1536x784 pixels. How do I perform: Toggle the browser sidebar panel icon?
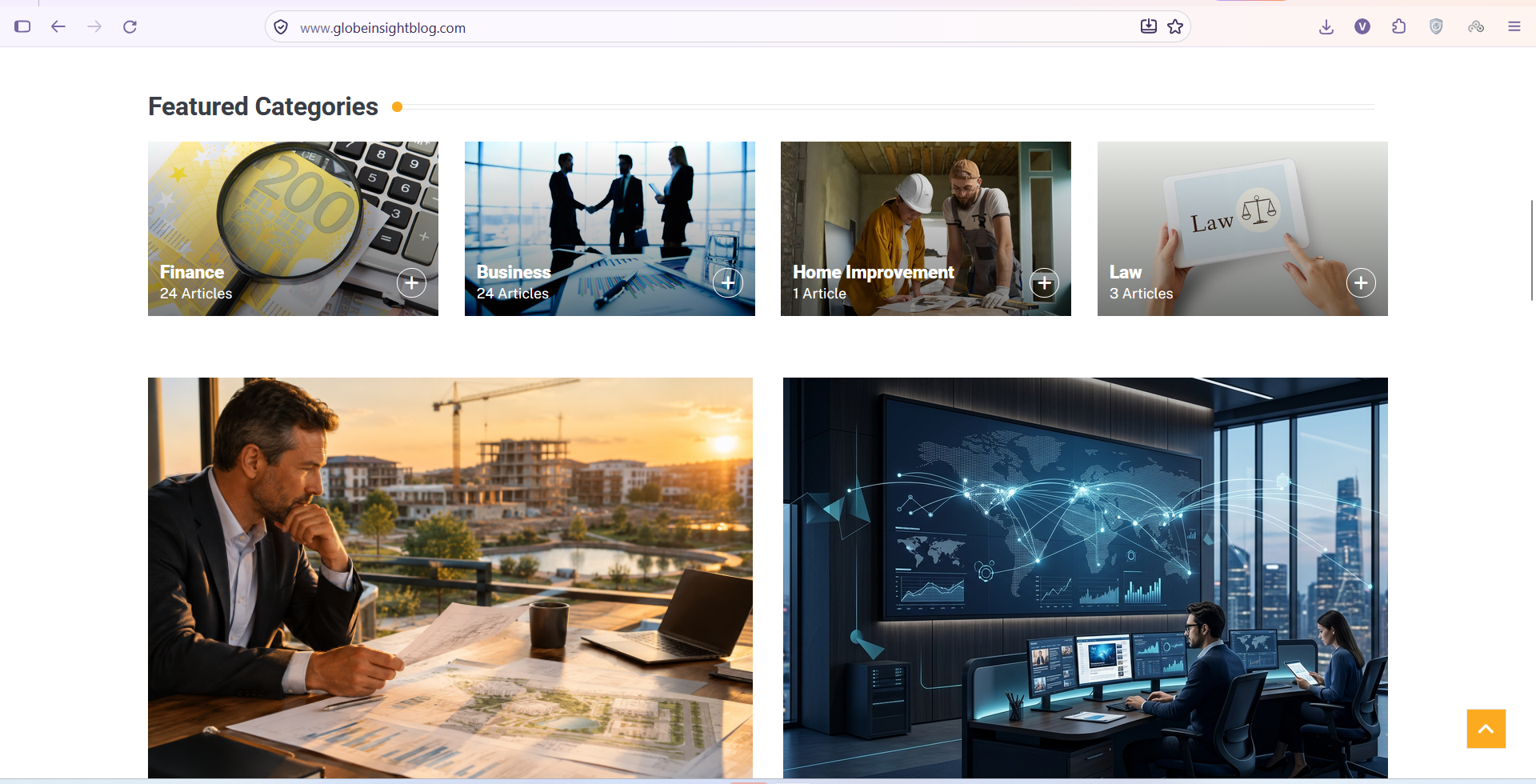(22, 26)
